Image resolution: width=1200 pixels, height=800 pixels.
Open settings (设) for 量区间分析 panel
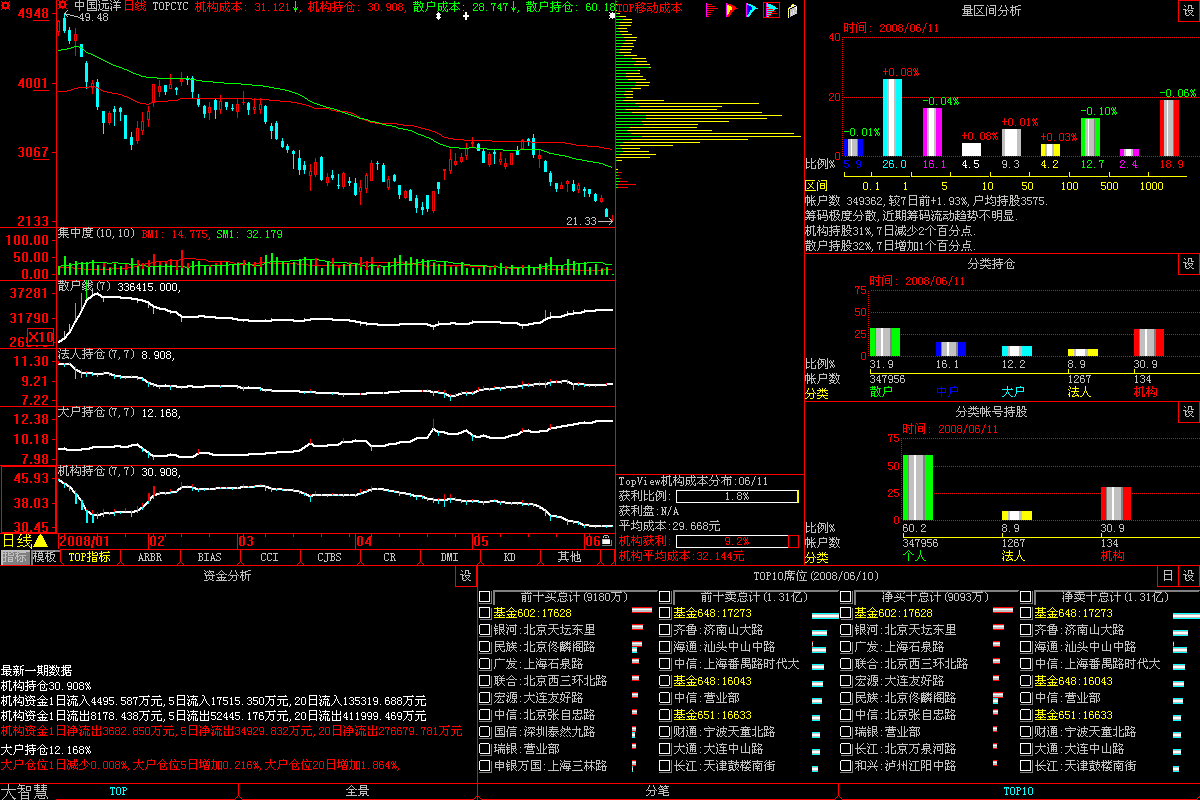1188,10
